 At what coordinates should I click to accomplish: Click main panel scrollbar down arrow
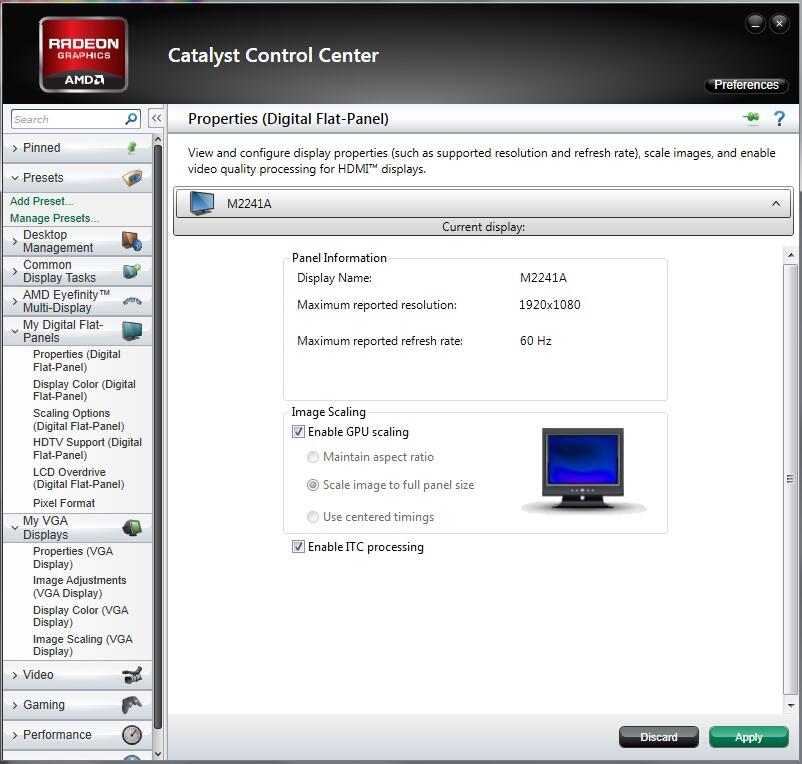[x=791, y=706]
